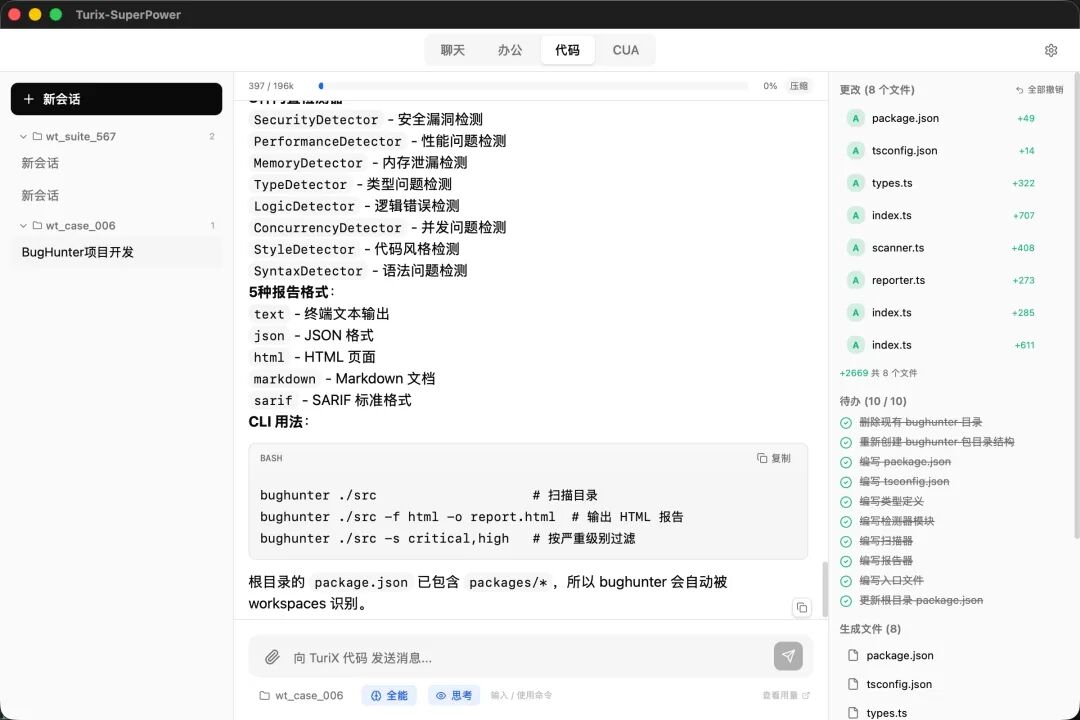The width and height of the screenshot is (1080, 720).
Task: Start a new session with 新会话 button
Action: (x=116, y=99)
